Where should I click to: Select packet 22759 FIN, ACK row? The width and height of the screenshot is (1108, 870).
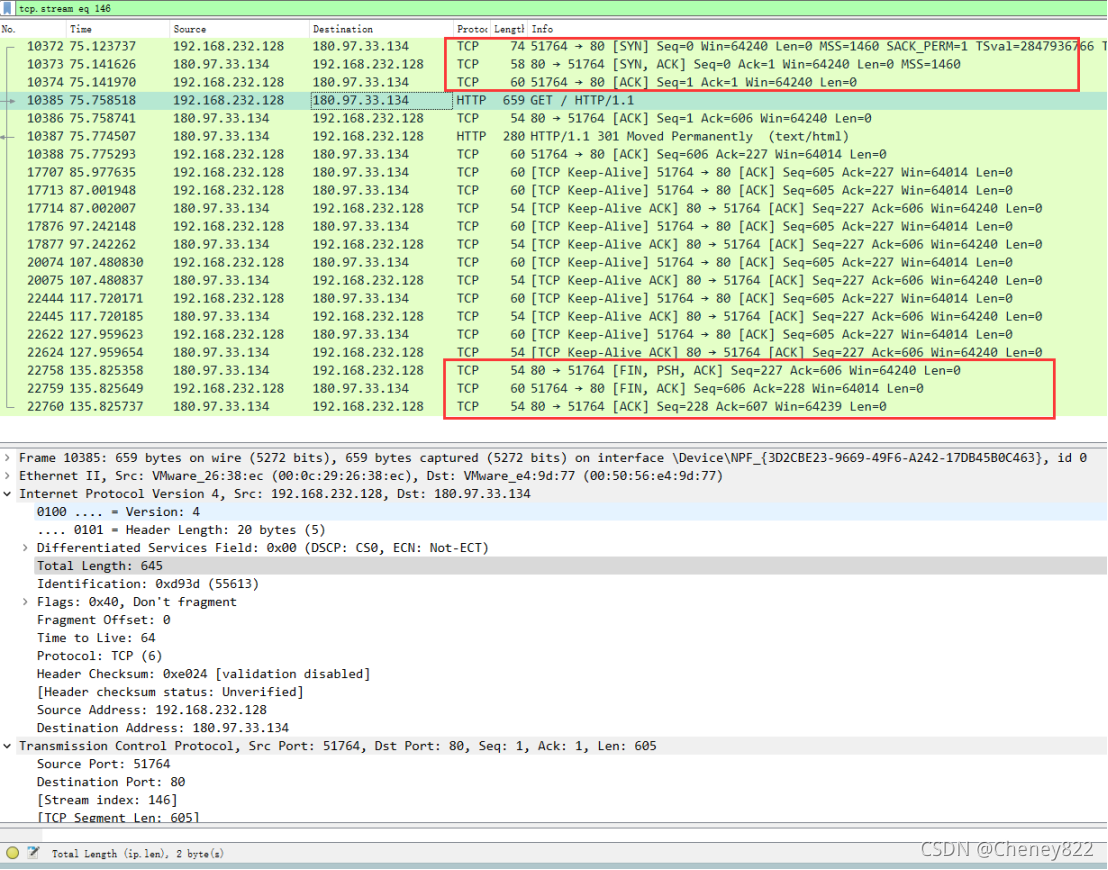click(x=553, y=389)
